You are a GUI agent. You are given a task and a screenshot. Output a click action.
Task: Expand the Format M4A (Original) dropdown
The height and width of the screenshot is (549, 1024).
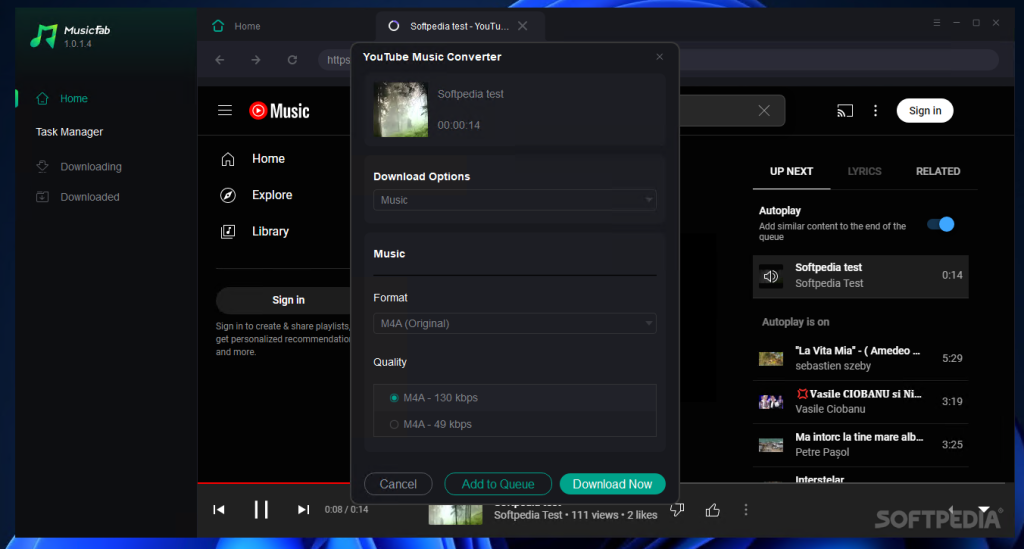coord(515,324)
